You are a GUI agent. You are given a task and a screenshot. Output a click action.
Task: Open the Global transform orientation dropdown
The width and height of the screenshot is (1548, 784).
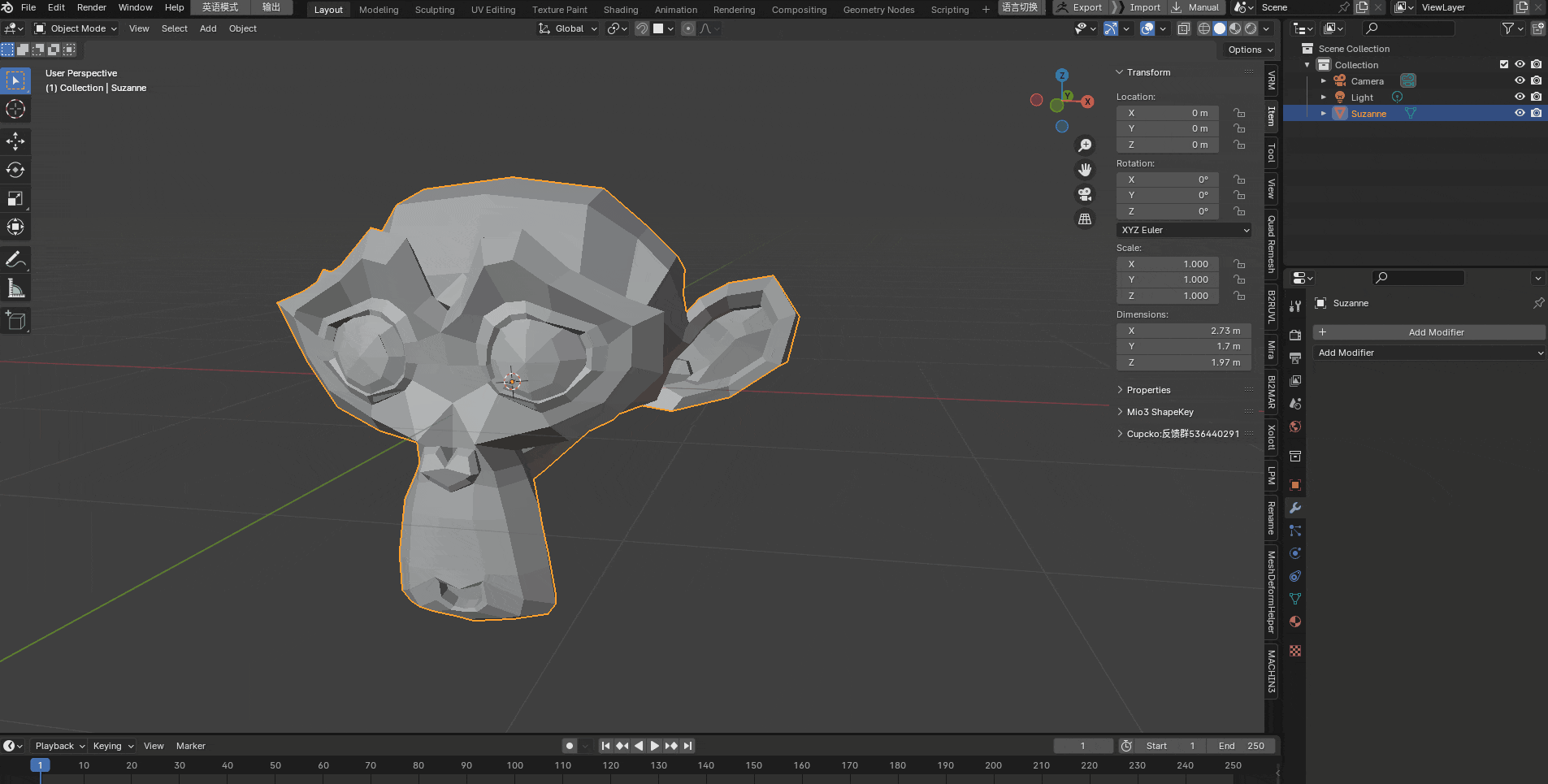click(x=568, y=28)
